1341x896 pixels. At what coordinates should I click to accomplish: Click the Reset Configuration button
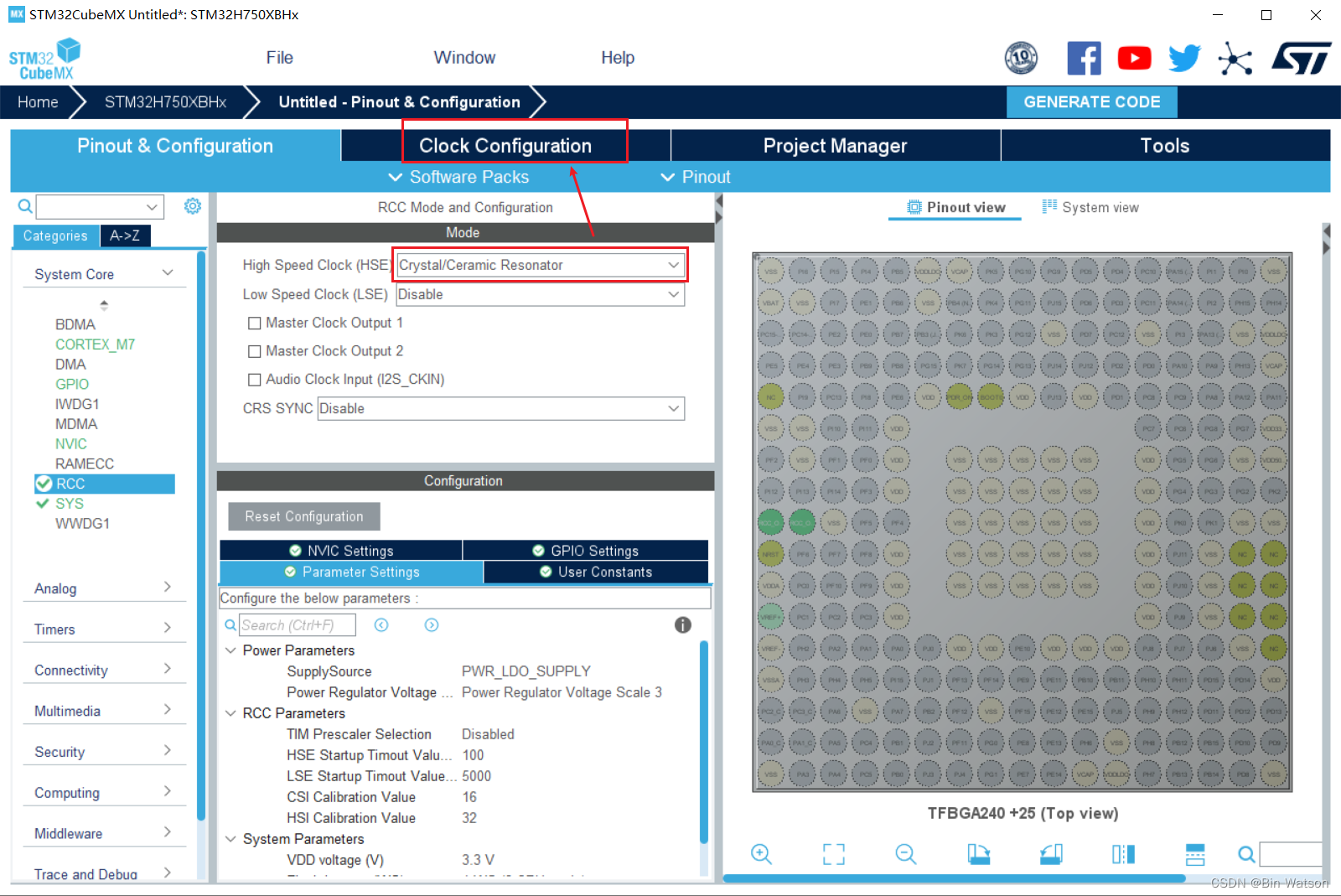click(304, 516)
